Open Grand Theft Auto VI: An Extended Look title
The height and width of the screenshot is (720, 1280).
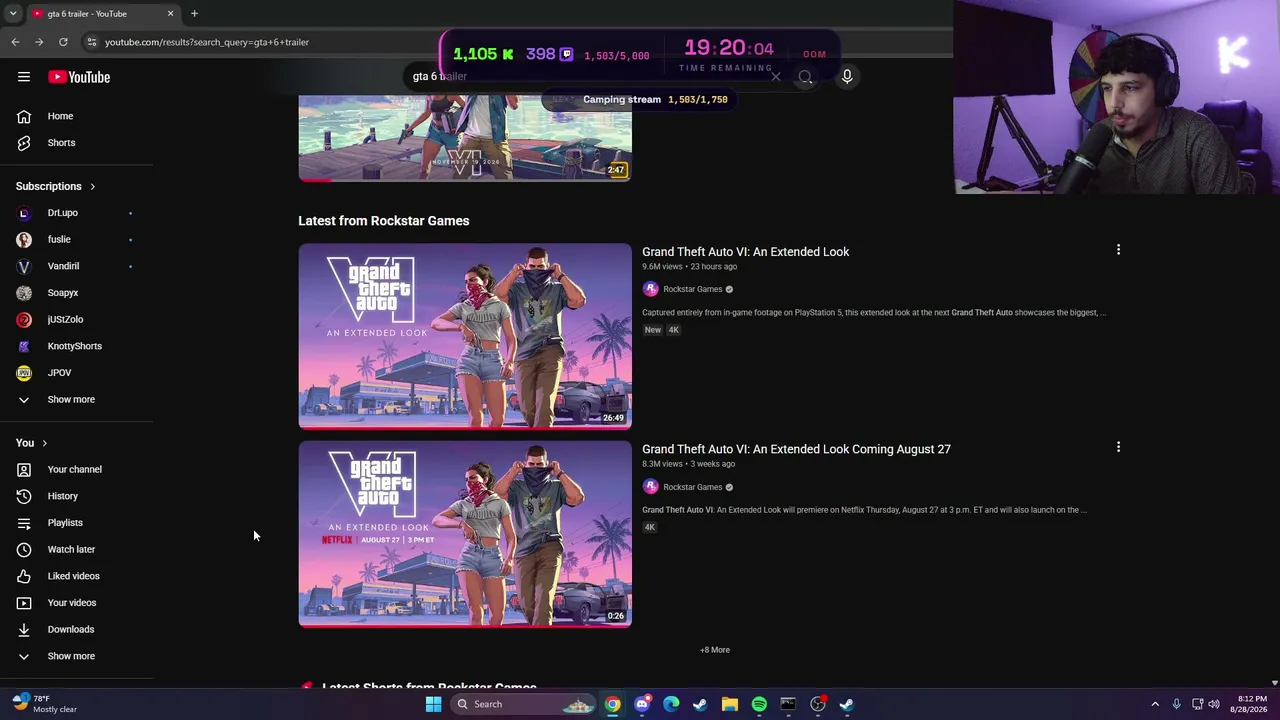(x=745, y=252)
